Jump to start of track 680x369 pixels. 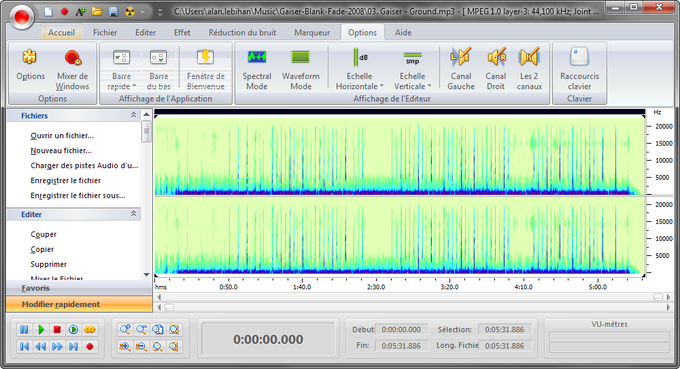(x=24, y=346)
